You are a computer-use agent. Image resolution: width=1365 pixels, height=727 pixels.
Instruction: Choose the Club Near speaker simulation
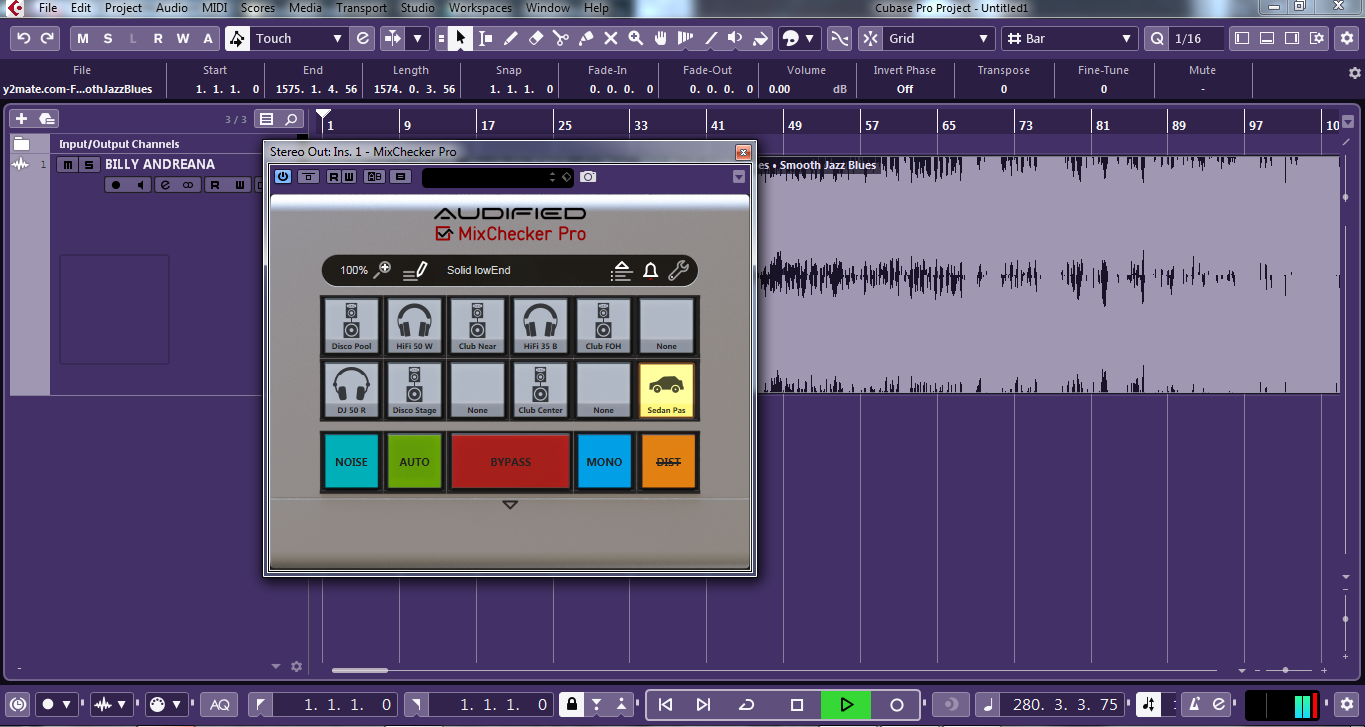coord(477,325)
